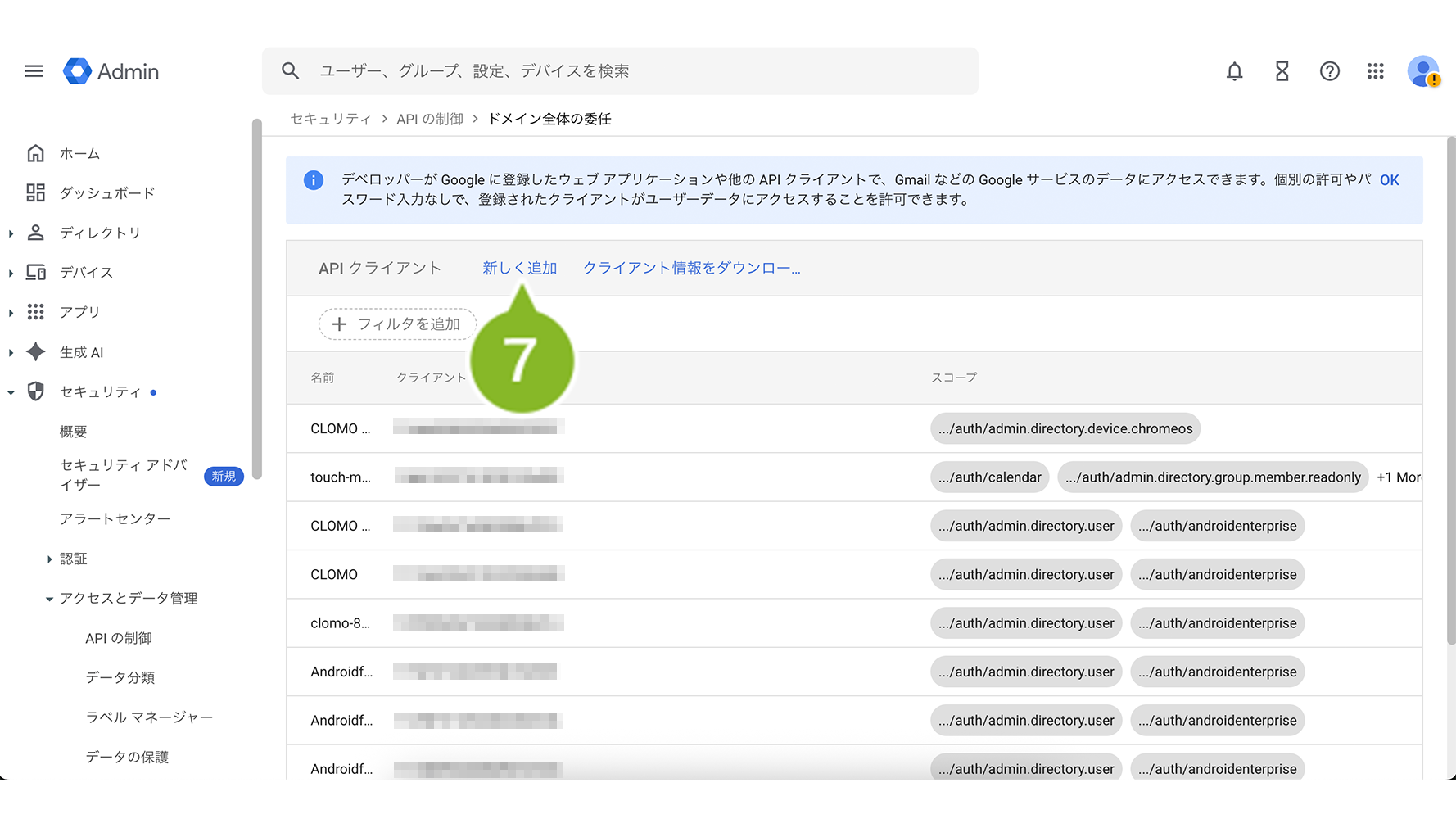Open the Google apps grid
Viewport: 1456px width, 819px height.
(1375, 71)
